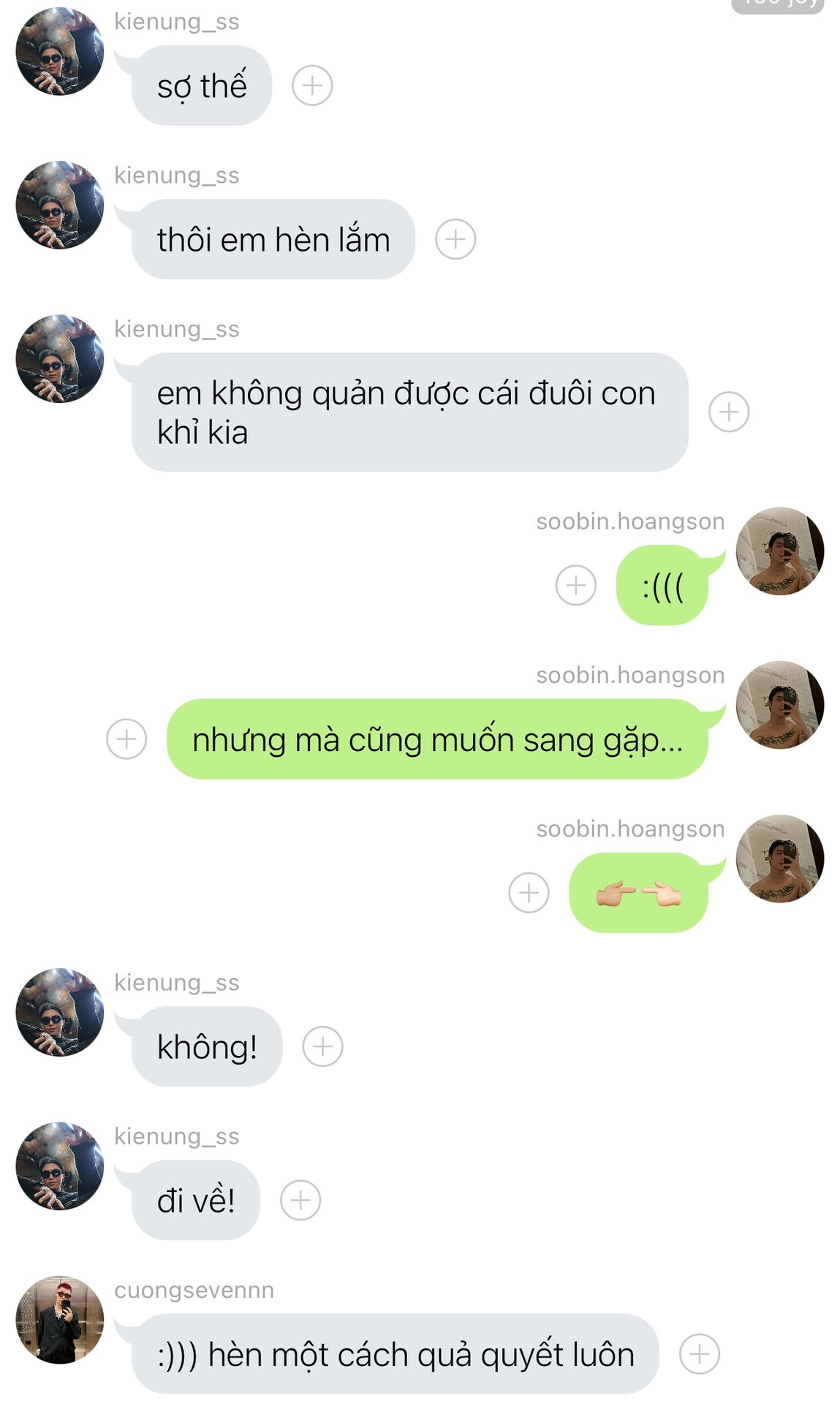Viewport: 840px width, 1404px height.
Task: Select the "em không quản được cái đuôi con khỉ kia" bubble
Action: pos(409,412)
